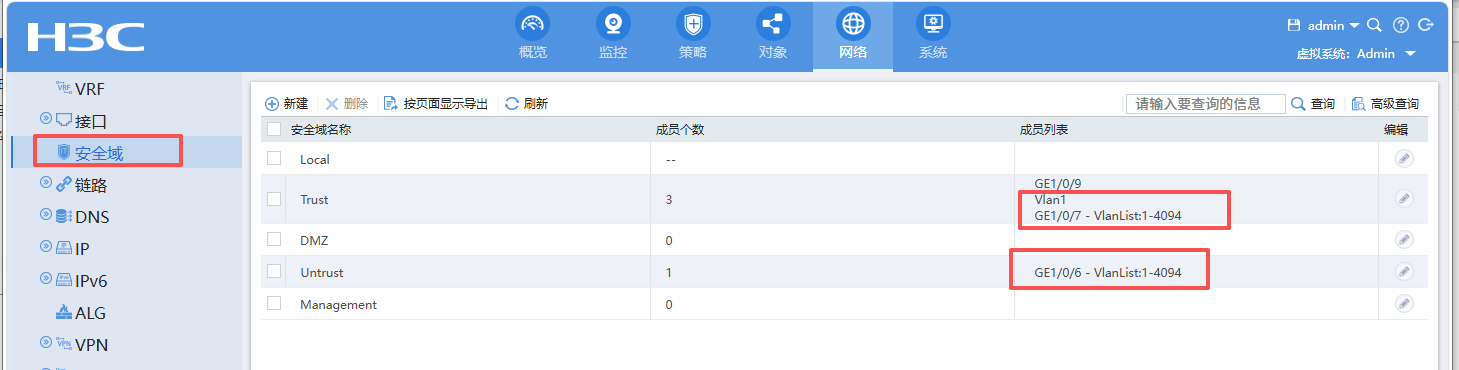Image resolution: width=1459 pixels, height=370 pixels.
Task: Open the admin user dropdown
Action: coord(1333,25)
